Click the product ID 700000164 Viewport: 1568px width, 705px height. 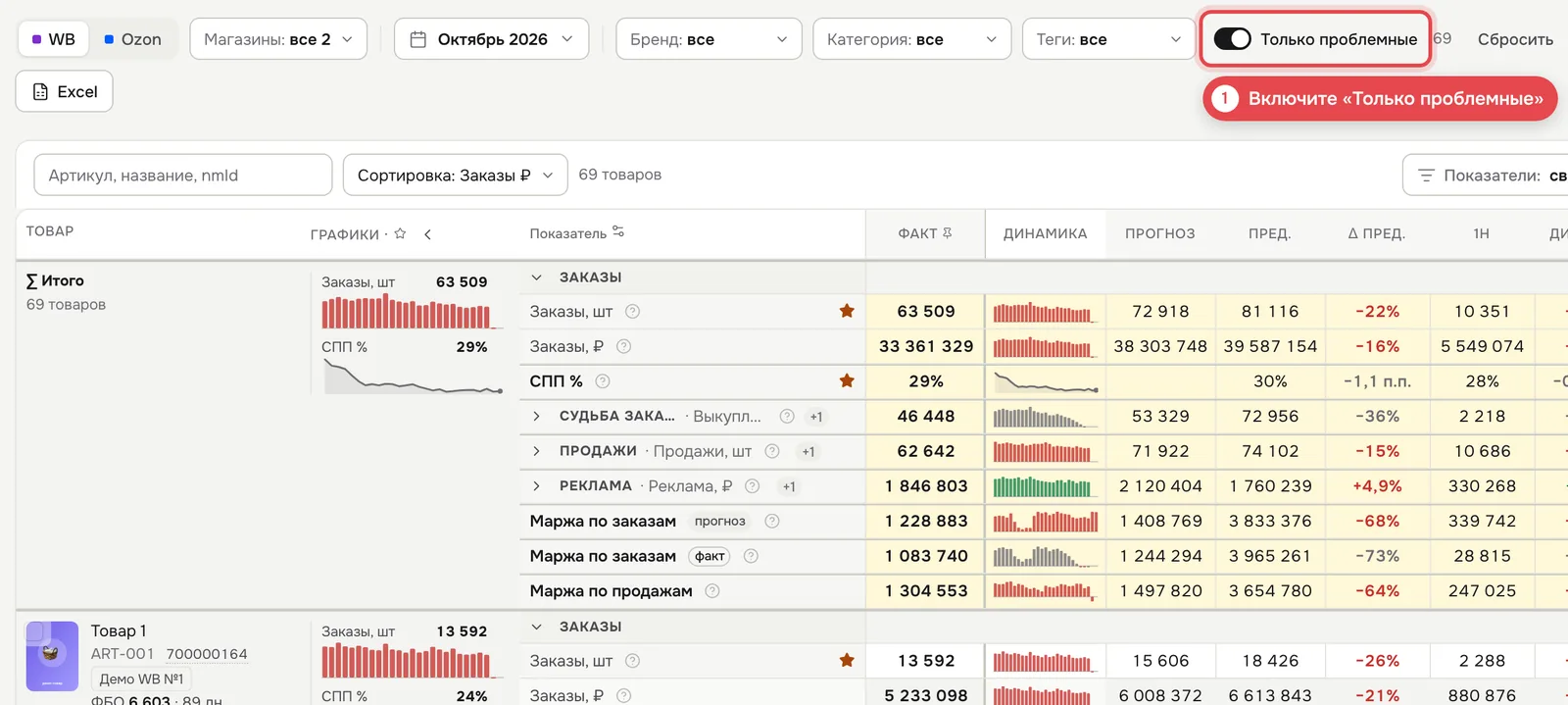pyautogui.click(x=207, y=654)
